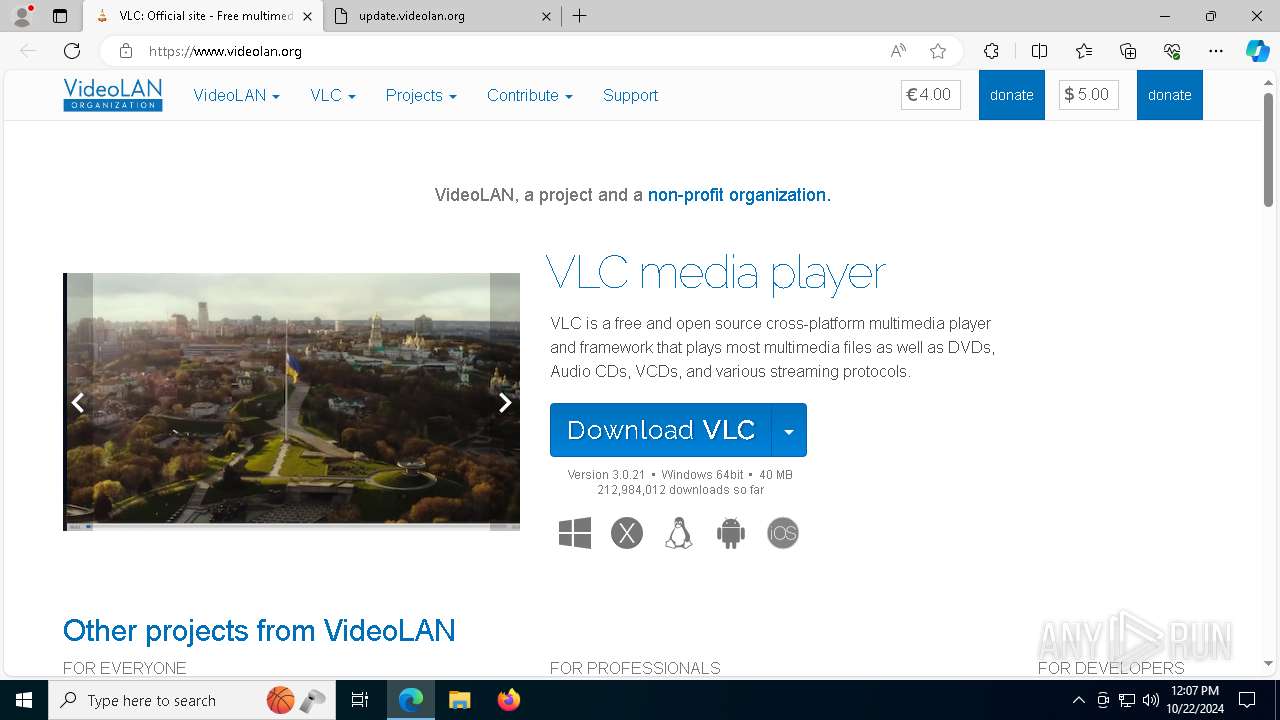Show the previous carousel slide
The height and width of the screenshot is (720, 1280).
click(x=77, y=402)
